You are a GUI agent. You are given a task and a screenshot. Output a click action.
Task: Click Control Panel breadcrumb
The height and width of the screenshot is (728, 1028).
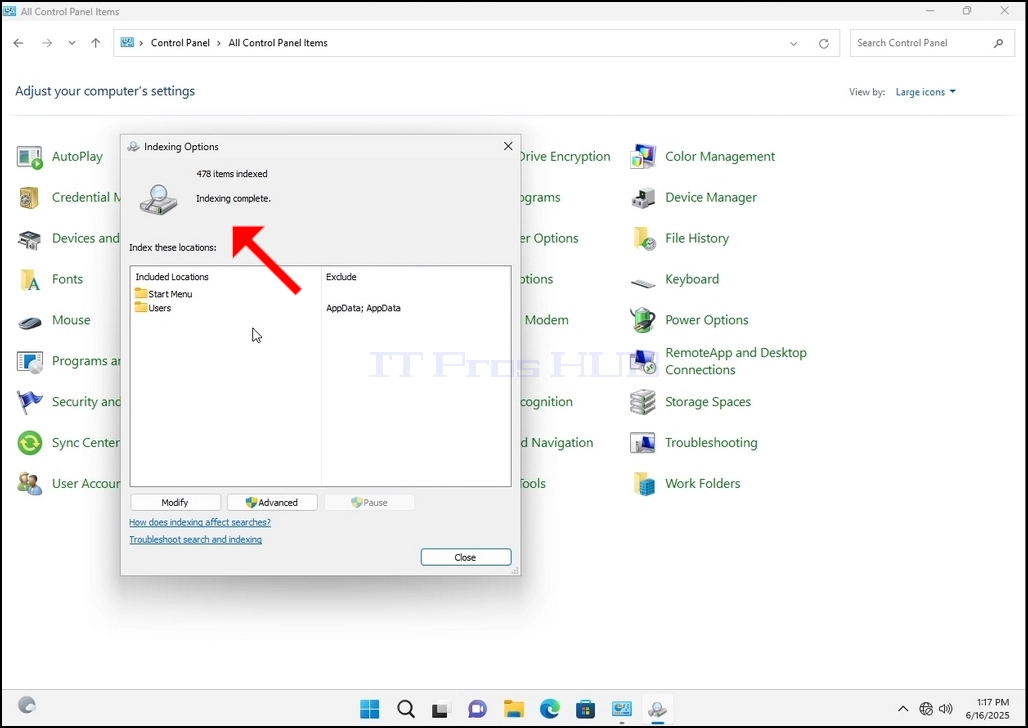[180, 43]
